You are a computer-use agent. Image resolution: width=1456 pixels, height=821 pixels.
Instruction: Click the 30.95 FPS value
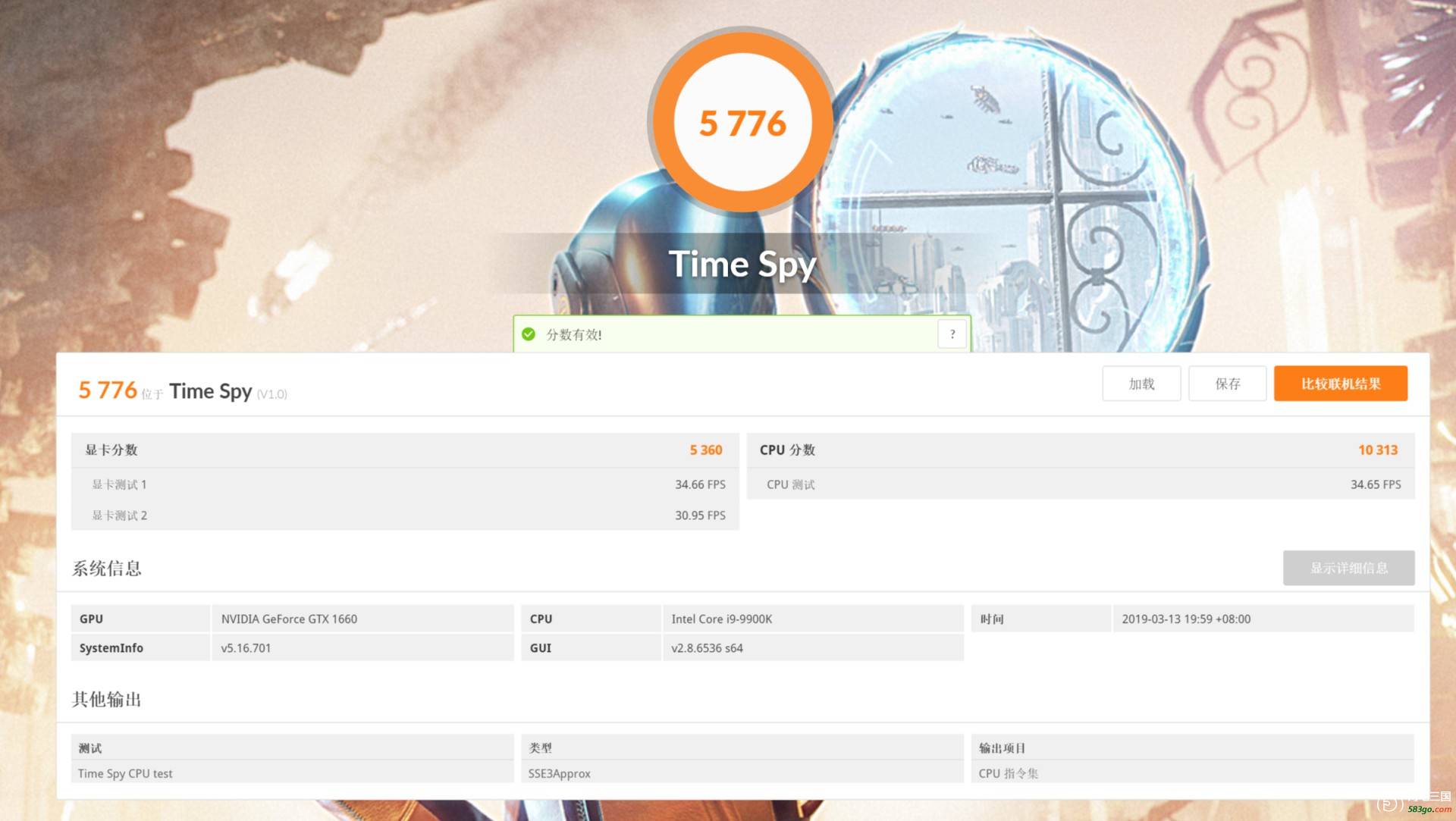point(700,515)
